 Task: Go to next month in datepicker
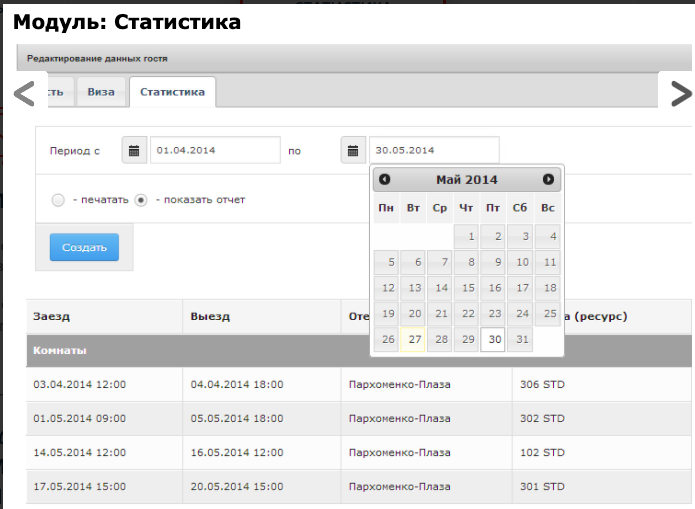point(548,179)
